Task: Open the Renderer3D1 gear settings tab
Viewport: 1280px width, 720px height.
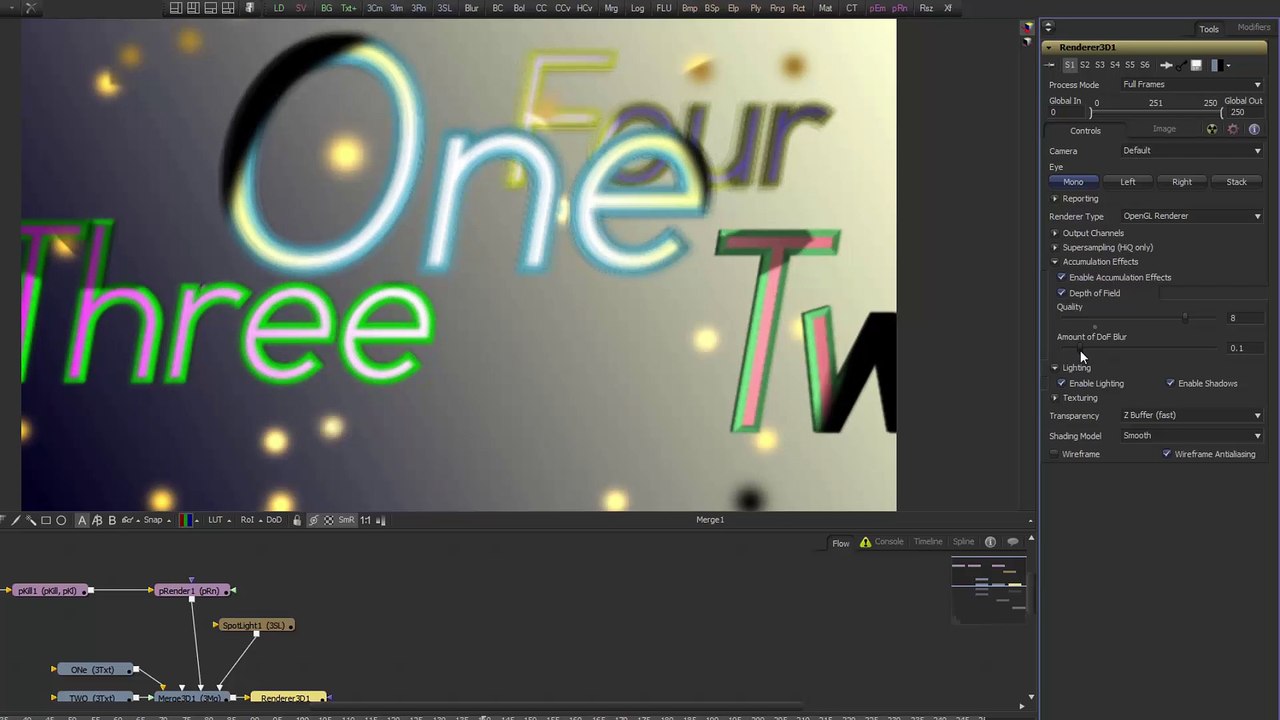Action: [1233, 130]
